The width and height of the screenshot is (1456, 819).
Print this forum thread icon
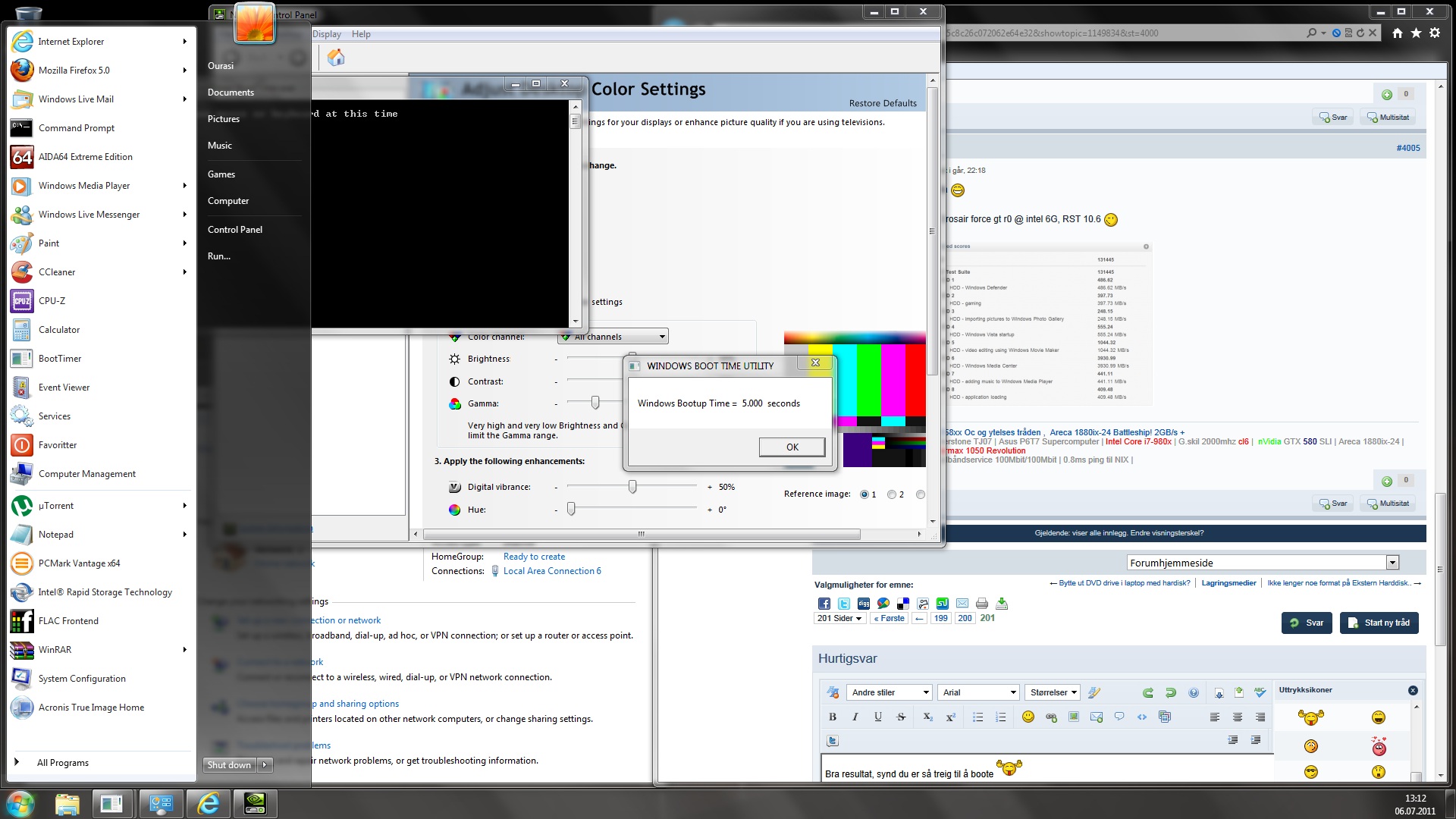(x=982, y=604)
